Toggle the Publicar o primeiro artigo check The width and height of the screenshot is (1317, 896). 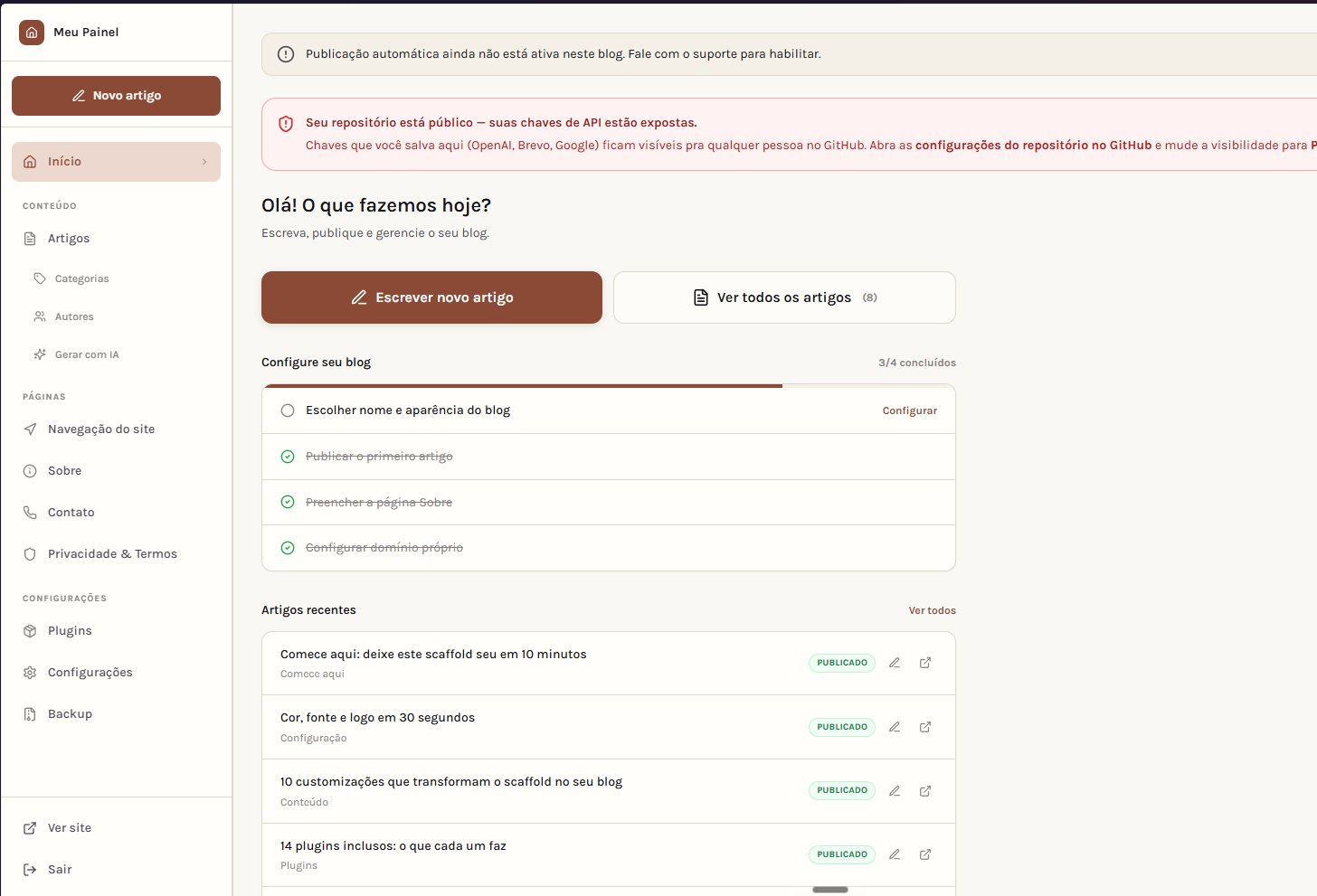tap(288, 457)
